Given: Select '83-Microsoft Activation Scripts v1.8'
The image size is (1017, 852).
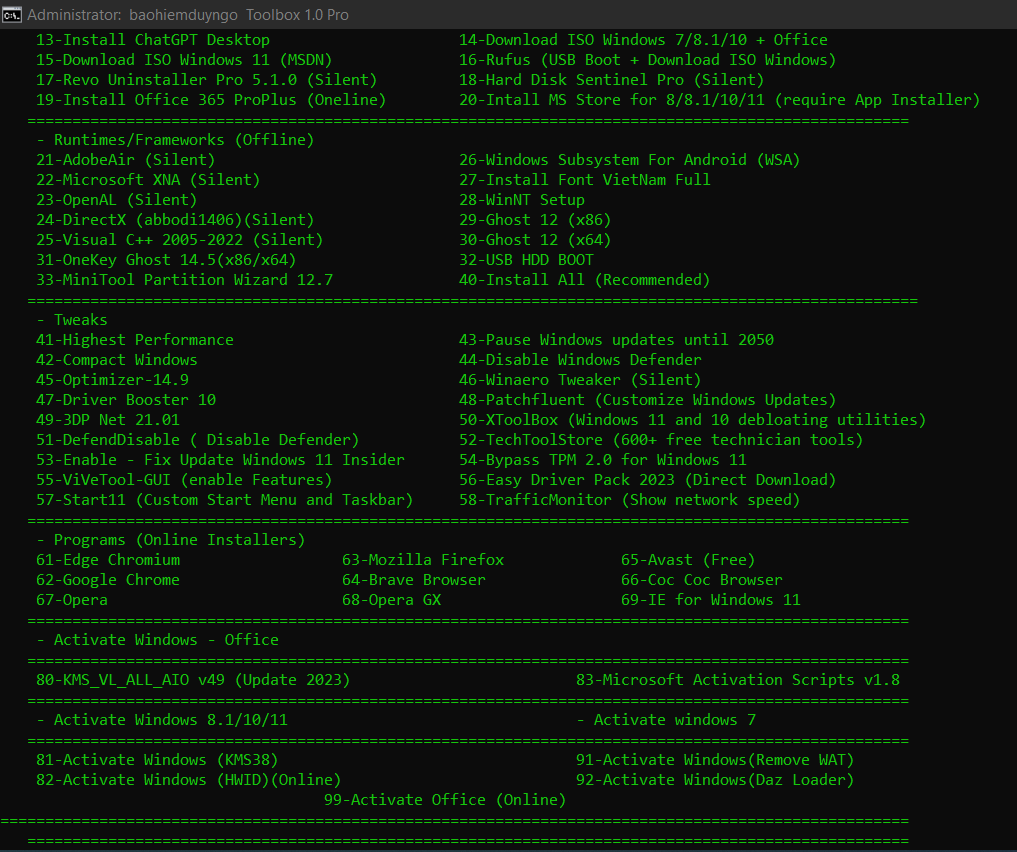Looking at the screenshot, I should point(737,680).
